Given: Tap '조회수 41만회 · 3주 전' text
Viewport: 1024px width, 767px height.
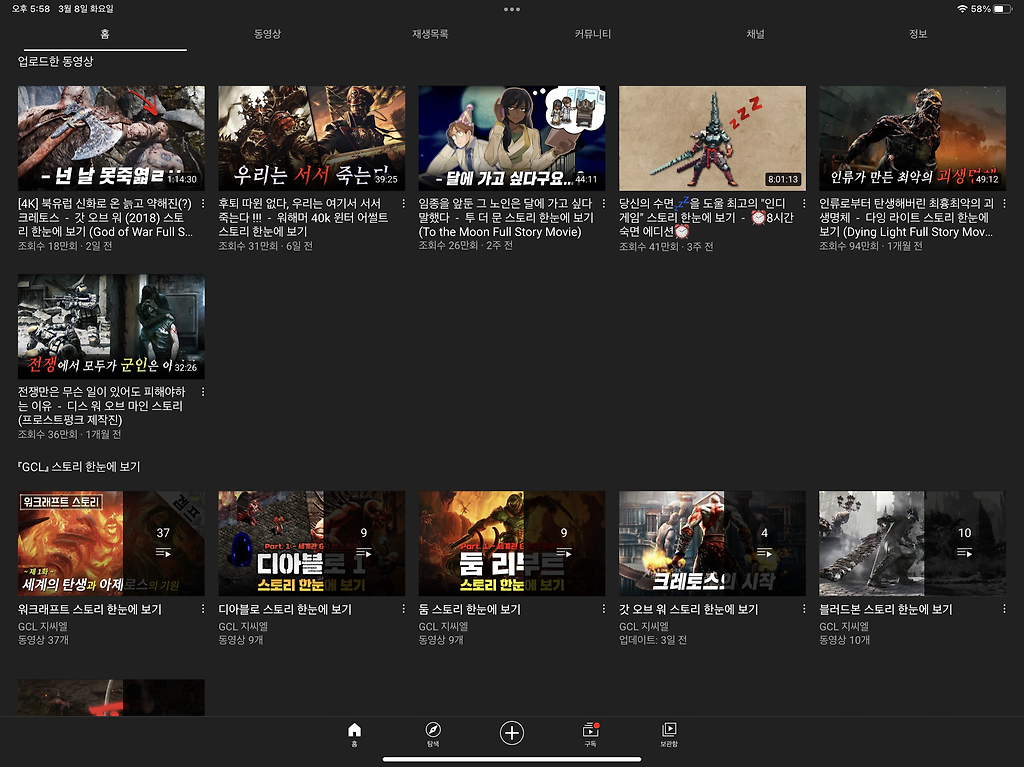Looking at the screenshot, I should click(x=666, y=246).
